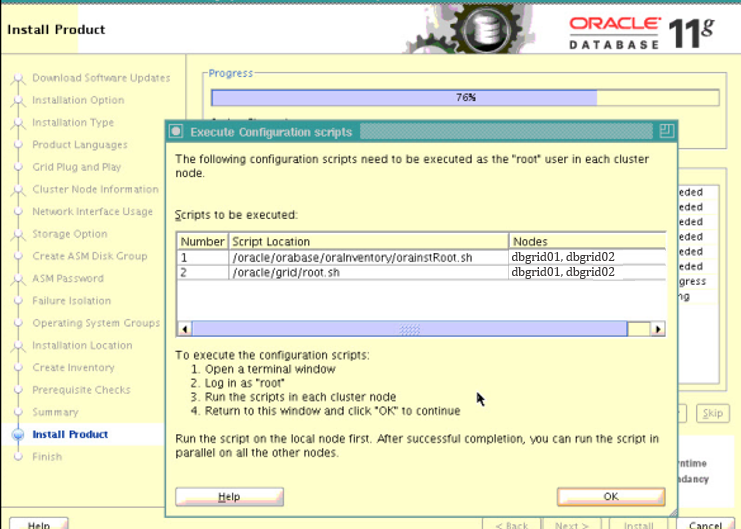
Task: Select Operating System Groups step
Action: pos(96,323)
